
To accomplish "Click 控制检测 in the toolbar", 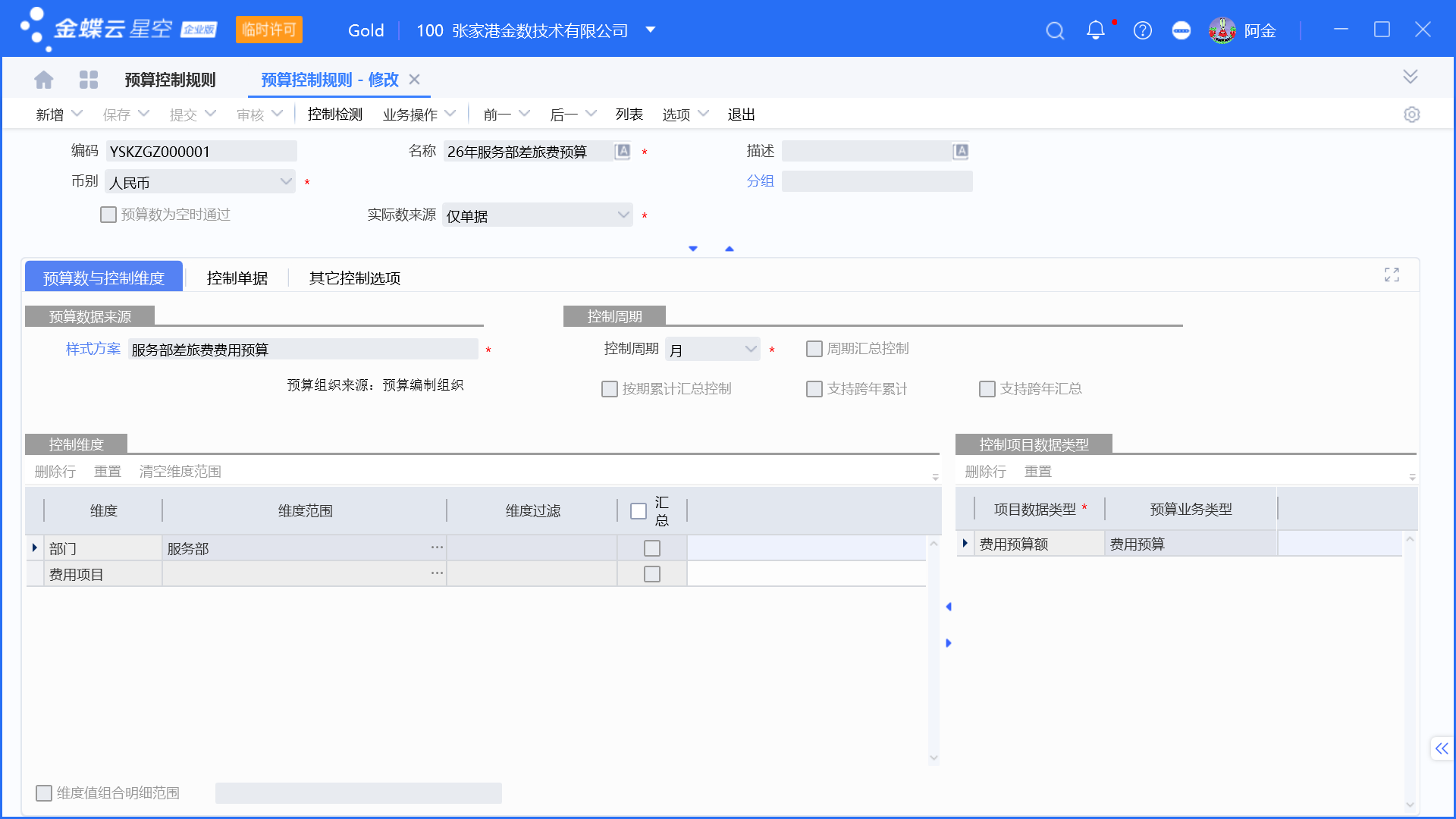I will pos(334,115).
